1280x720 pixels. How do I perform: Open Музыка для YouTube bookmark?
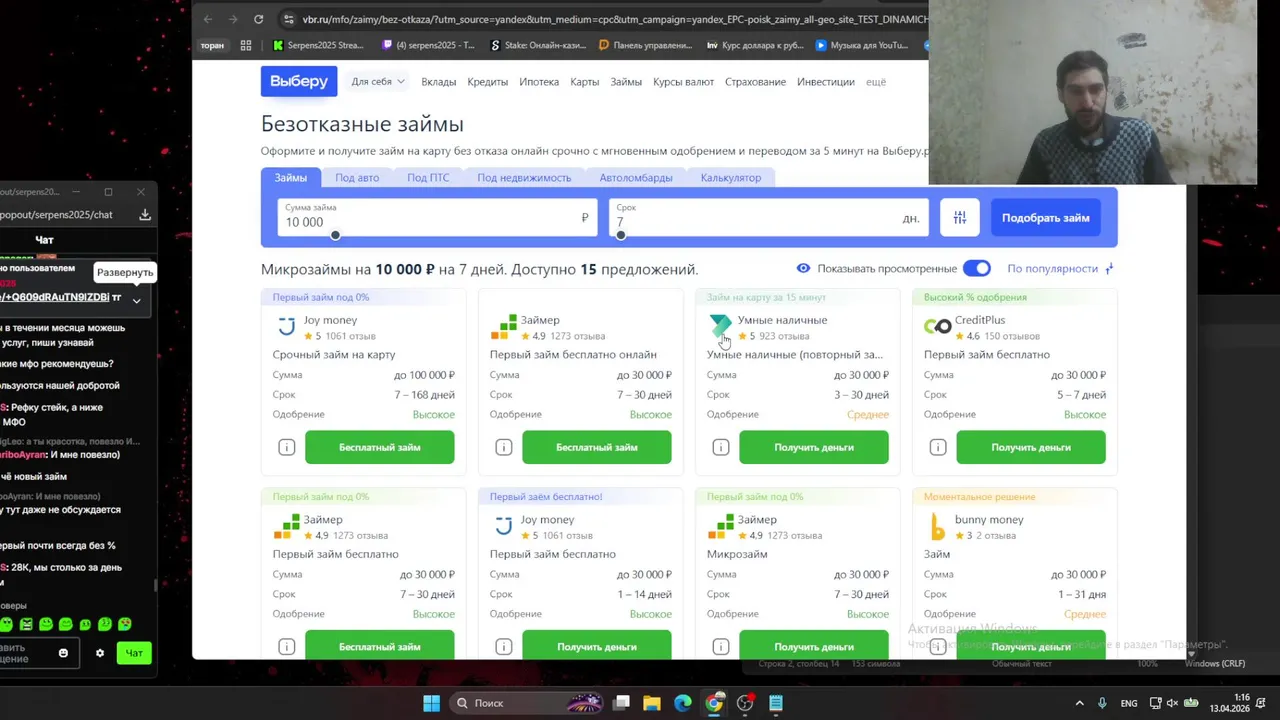[x=862, y=45]
